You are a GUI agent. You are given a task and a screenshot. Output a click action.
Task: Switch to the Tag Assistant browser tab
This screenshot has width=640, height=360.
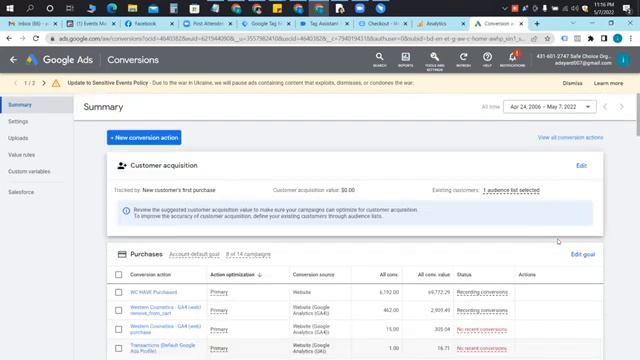(x=324, y=24)
